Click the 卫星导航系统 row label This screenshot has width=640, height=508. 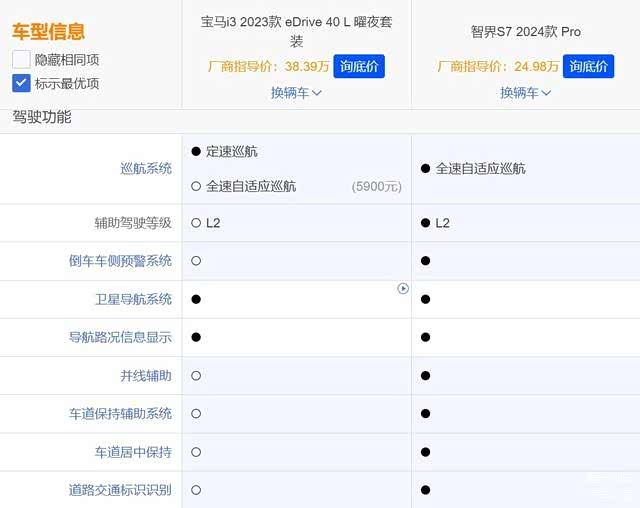133,299
